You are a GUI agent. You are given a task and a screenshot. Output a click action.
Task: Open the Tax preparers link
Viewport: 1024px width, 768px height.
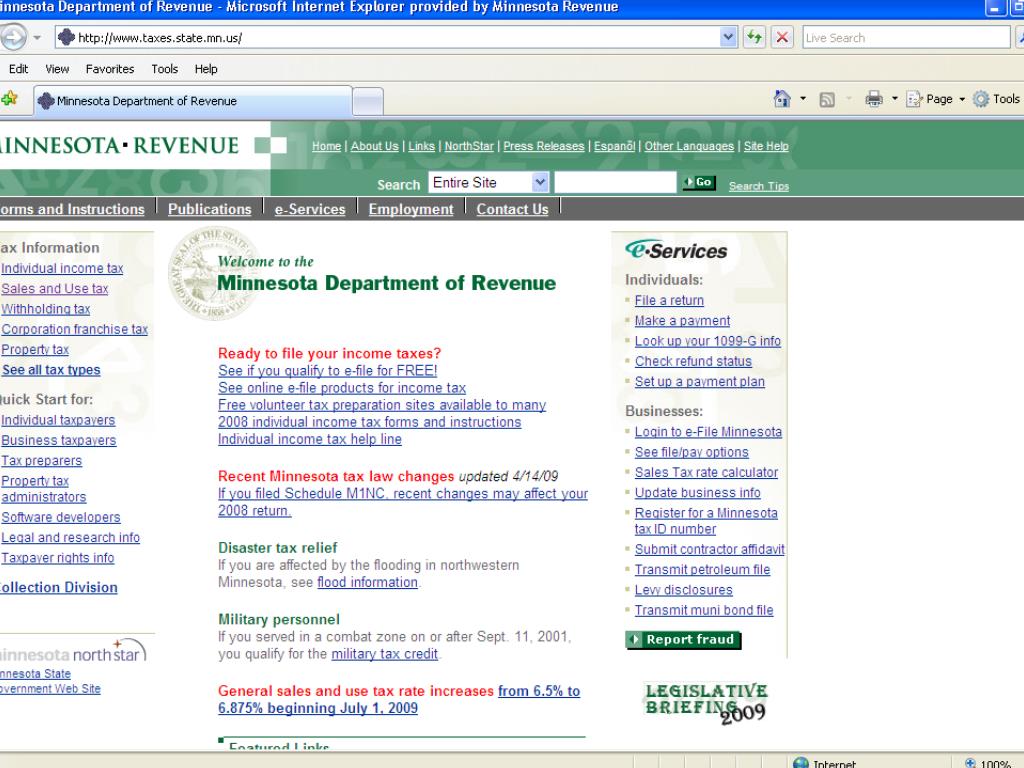pos(42,460)
